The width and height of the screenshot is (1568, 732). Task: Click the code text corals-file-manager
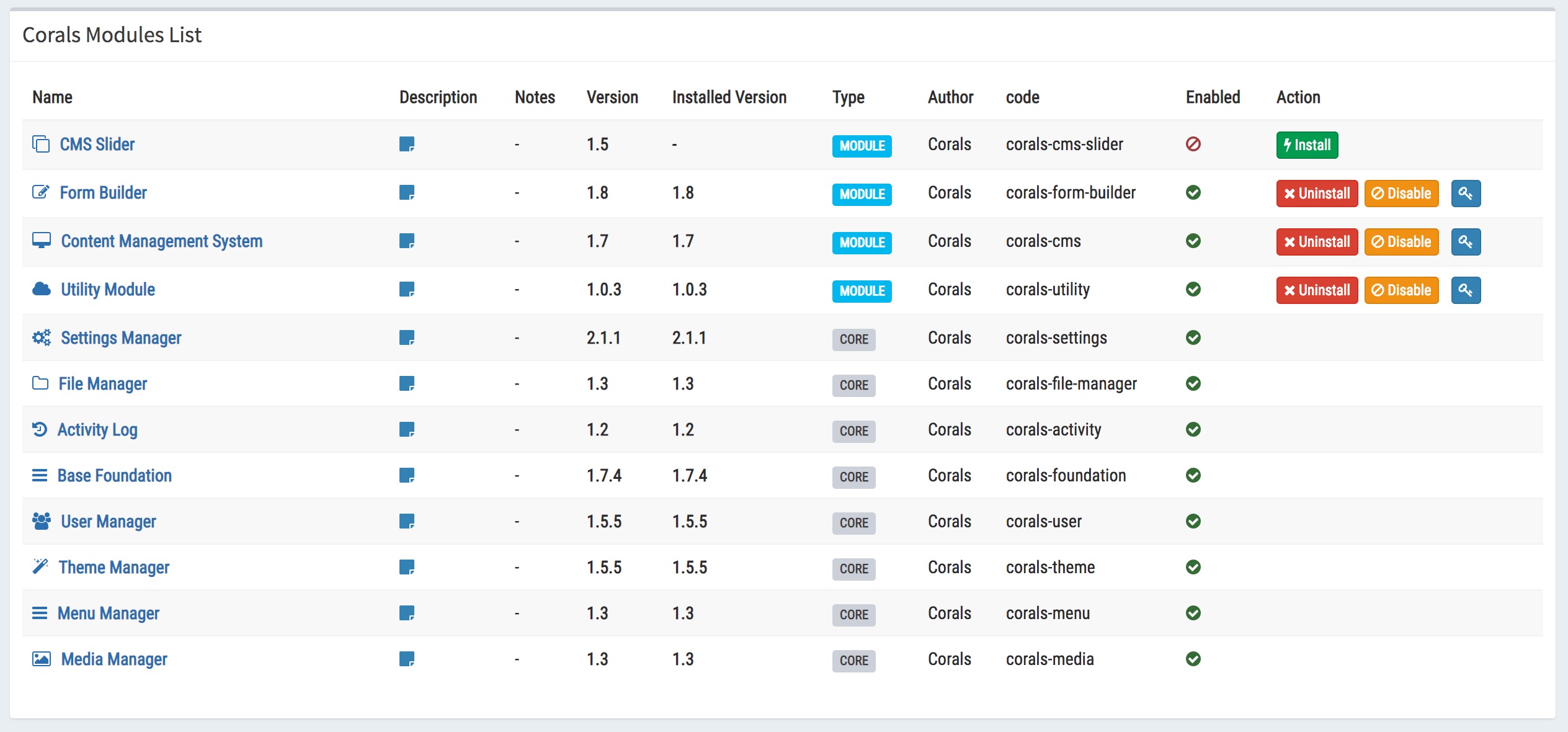(x=1072, y=384)
